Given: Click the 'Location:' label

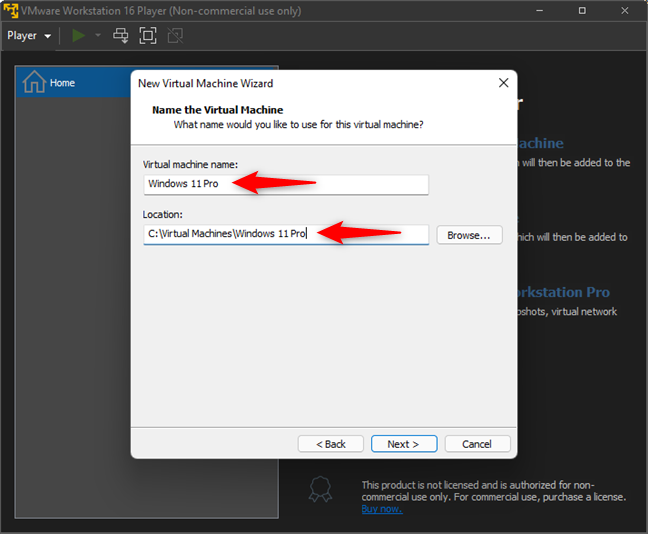Looking at the screenshot, I should click(x=162, y=215).
